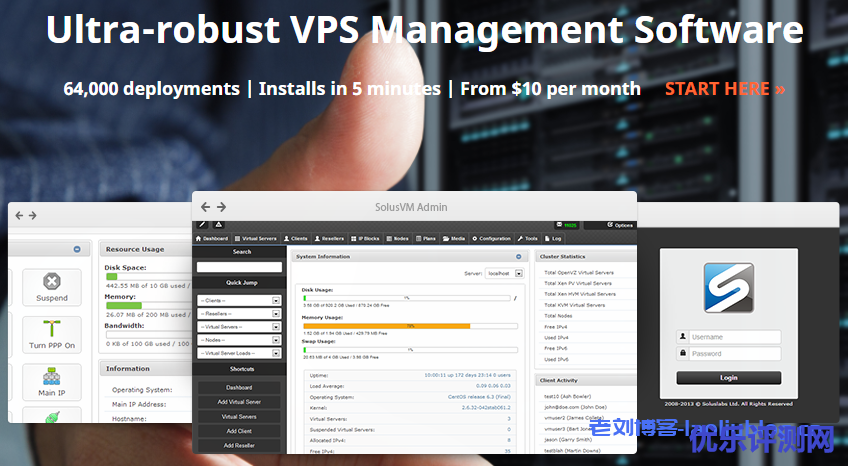
Task: Click the warning triangle icon in admin toolbar
Action: pos(218,225)
